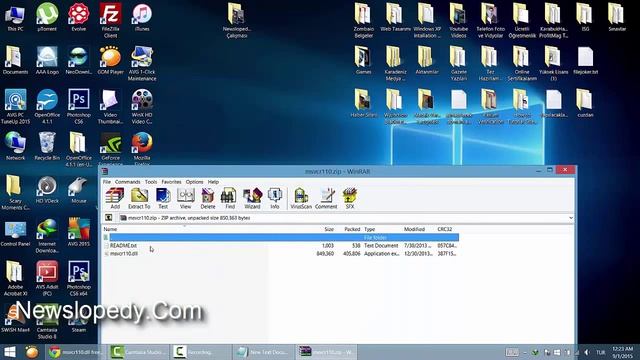The image size is (640, 360).
Task: Select the Youtube Videos desktop folder
Action: (458, 20)
